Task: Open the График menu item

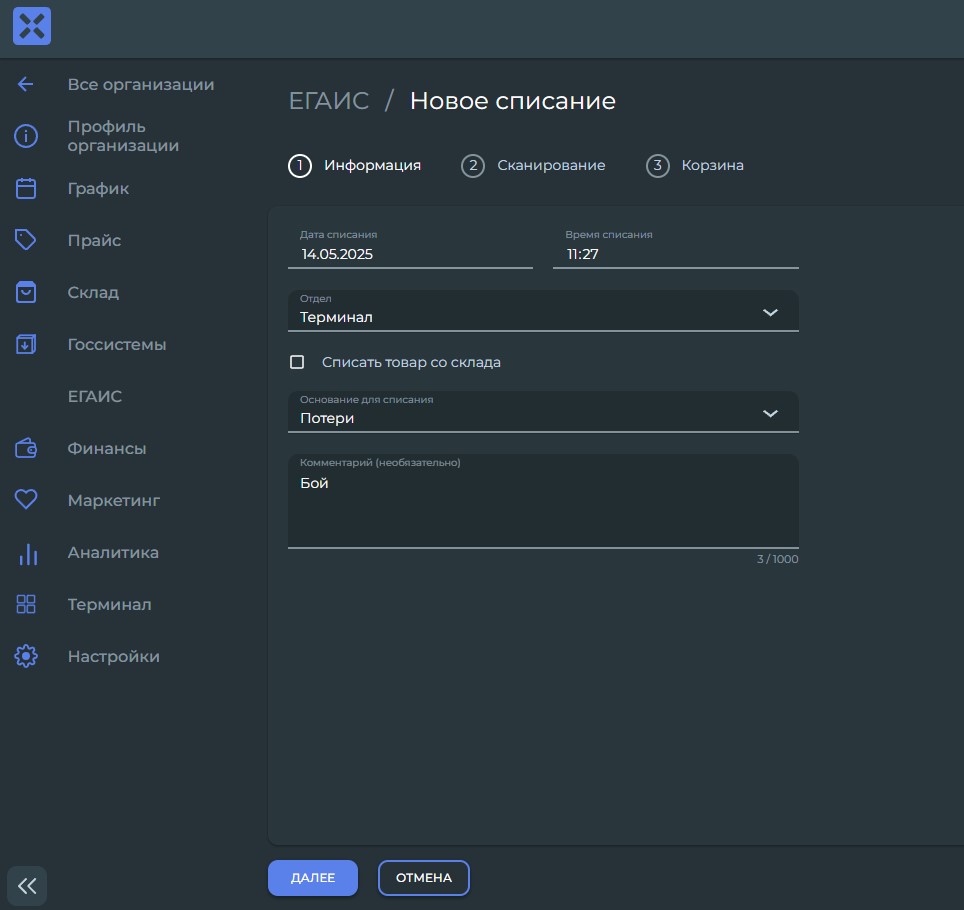Action: [x=98, y=188]
